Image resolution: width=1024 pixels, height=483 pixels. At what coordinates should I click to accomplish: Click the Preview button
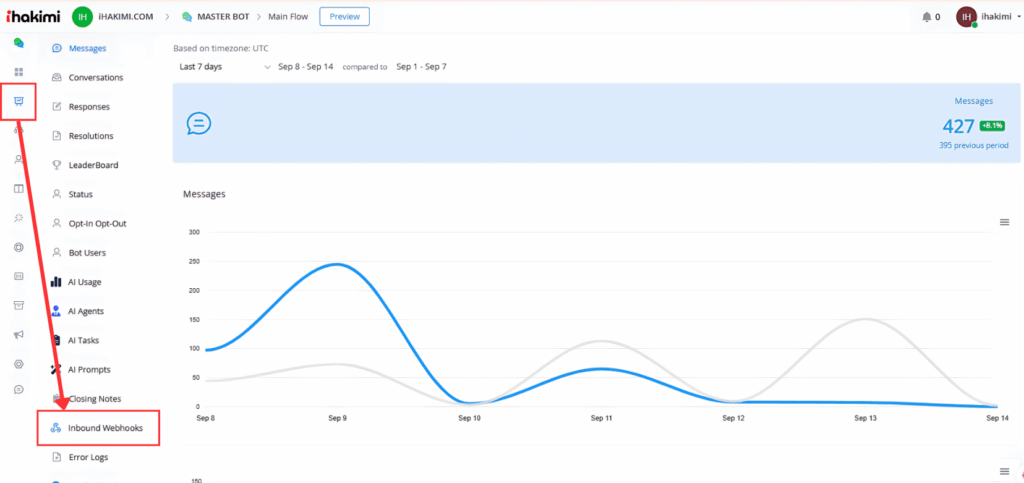point(344,16)
